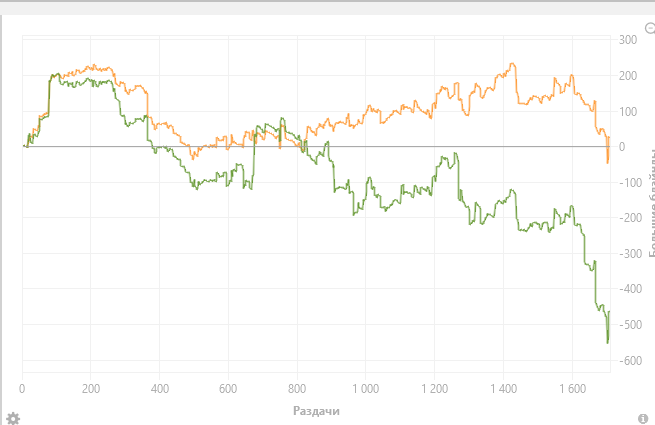Click the 800 label on the x-axis
Image resolution: width=655 pixels, height=425 pixels.
(297, 388)
